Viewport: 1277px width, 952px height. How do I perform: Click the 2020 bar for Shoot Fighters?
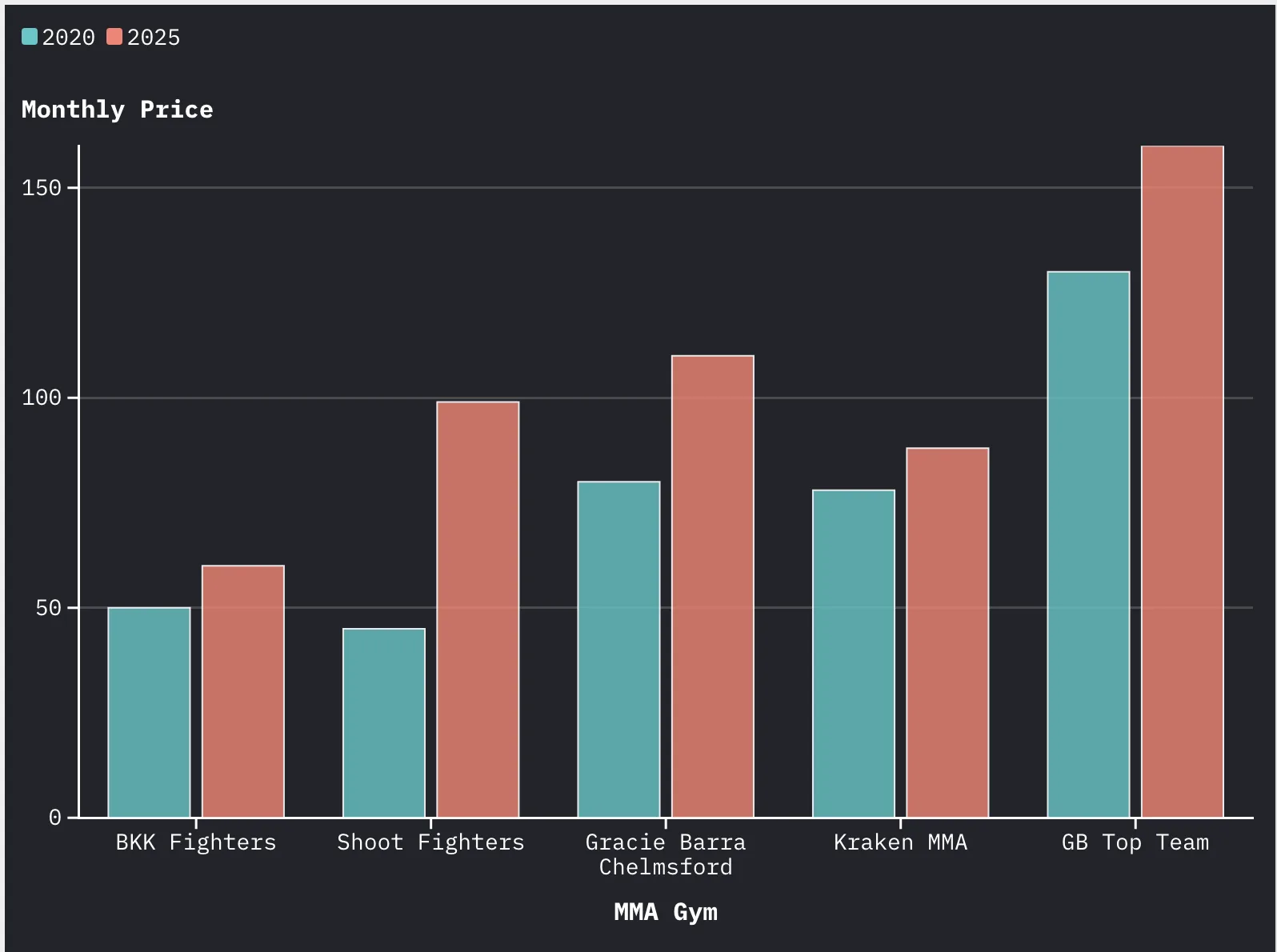click(x=384, y=722)
